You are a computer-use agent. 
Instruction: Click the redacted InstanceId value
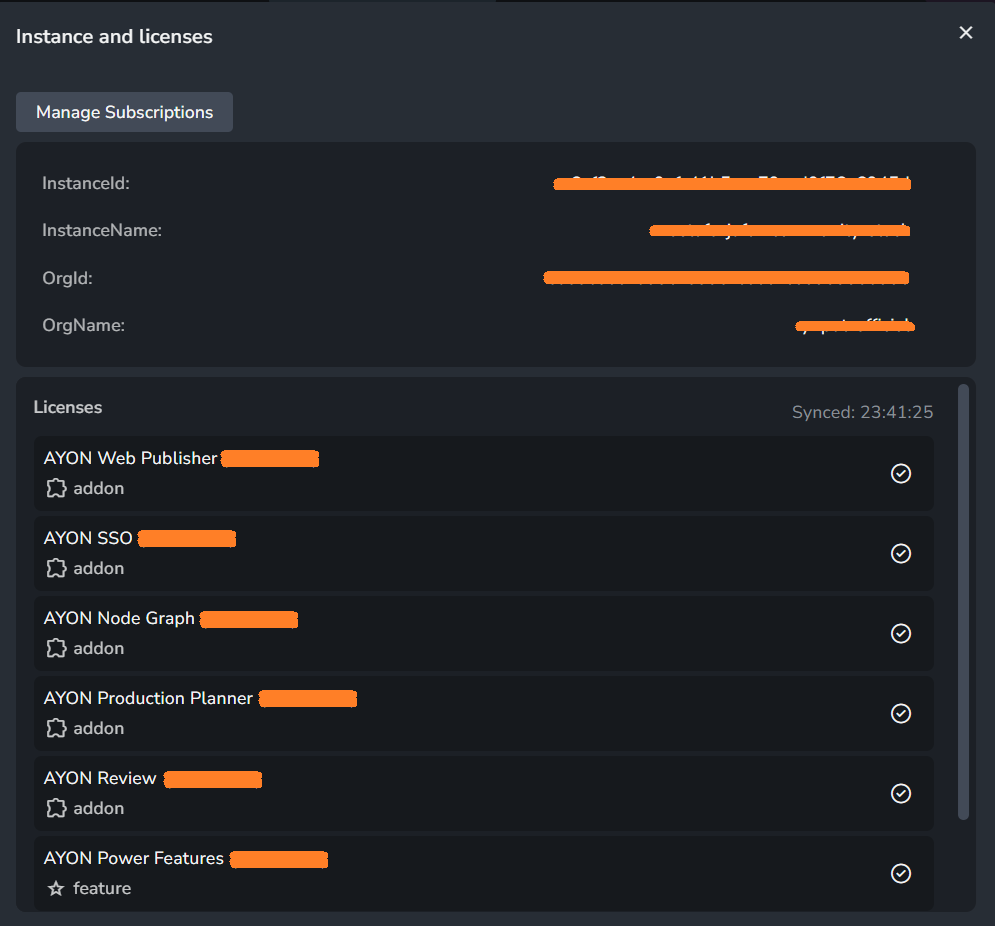(732, 183)
